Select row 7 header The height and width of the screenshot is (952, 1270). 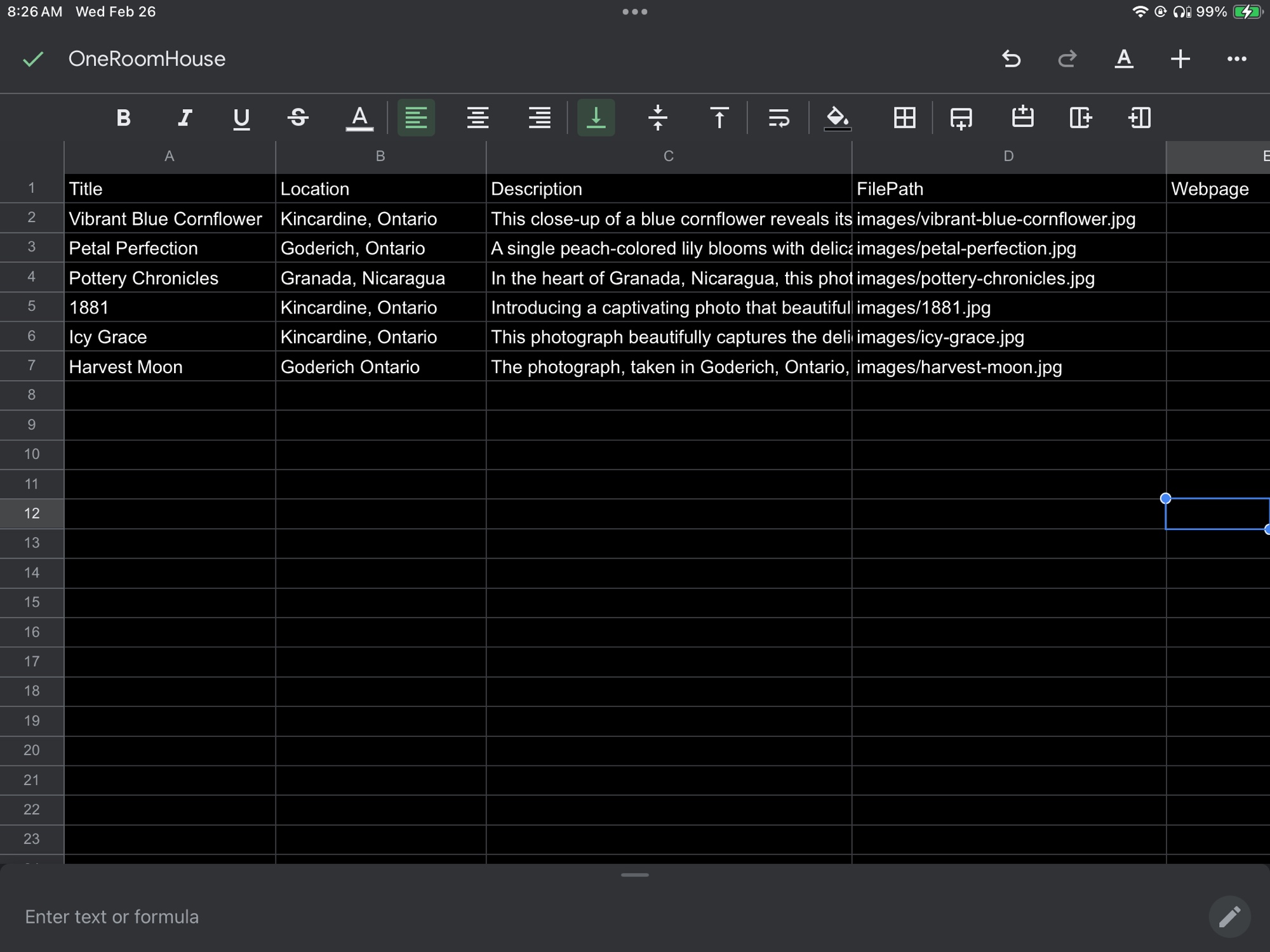[32, 366]
